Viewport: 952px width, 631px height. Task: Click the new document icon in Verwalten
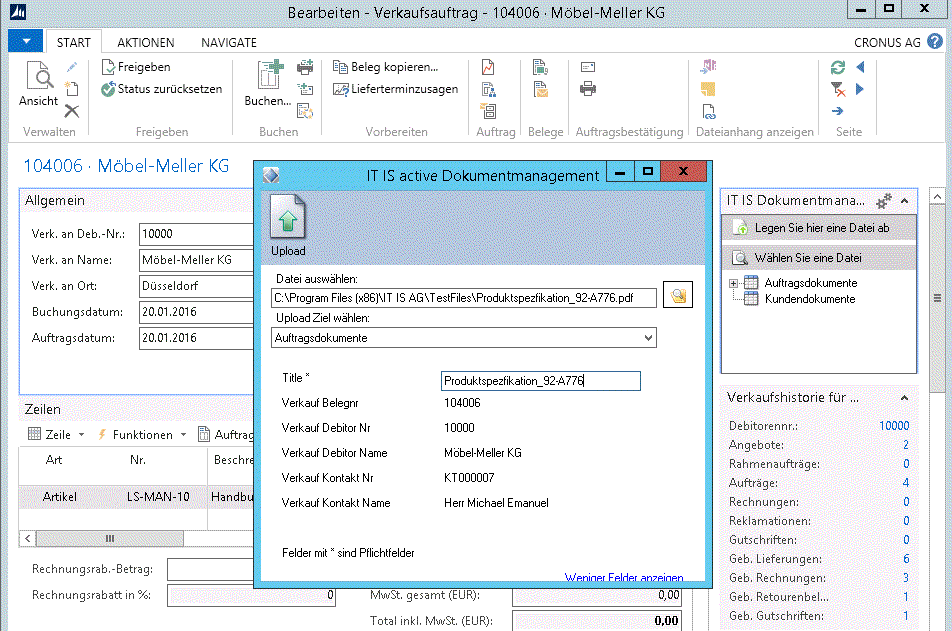click(72, 89)
